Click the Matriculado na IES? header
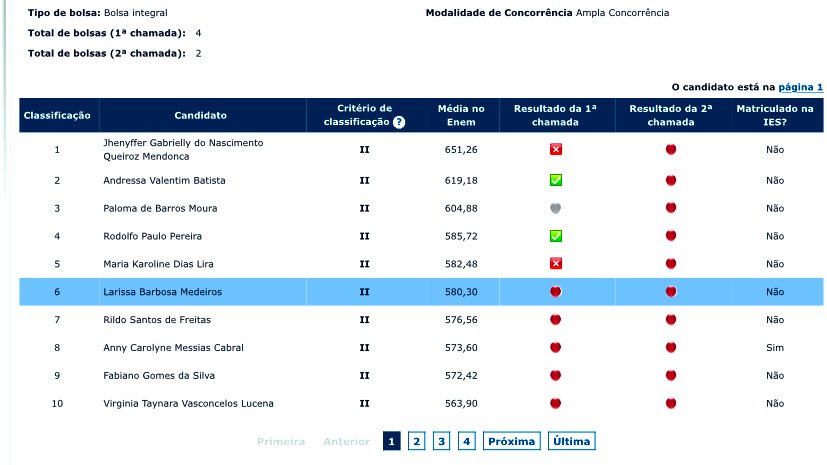The image size is (827, 465). [x=775, y=115]
